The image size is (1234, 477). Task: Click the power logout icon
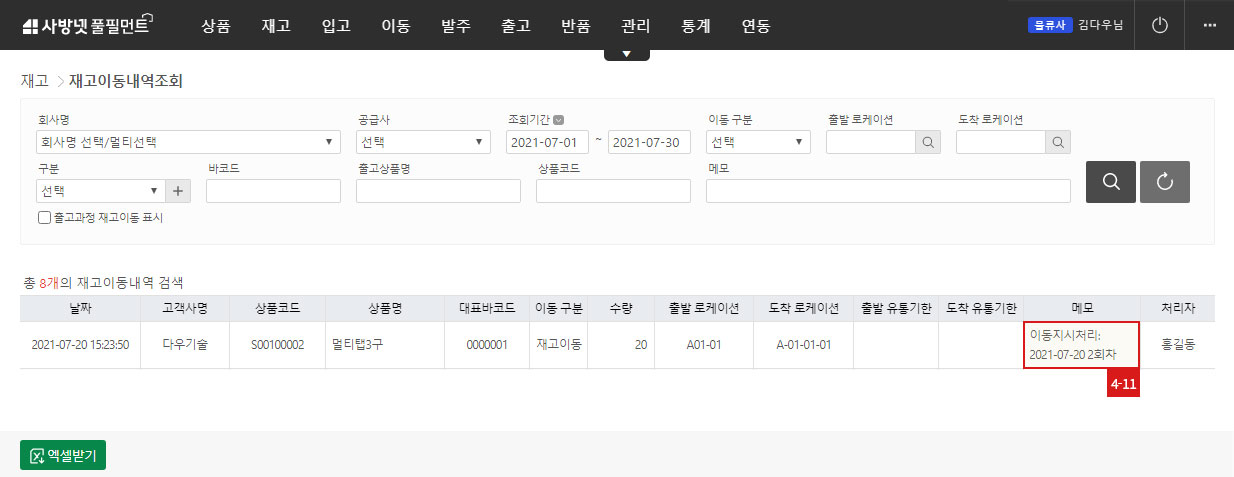tap(1160, 25)
